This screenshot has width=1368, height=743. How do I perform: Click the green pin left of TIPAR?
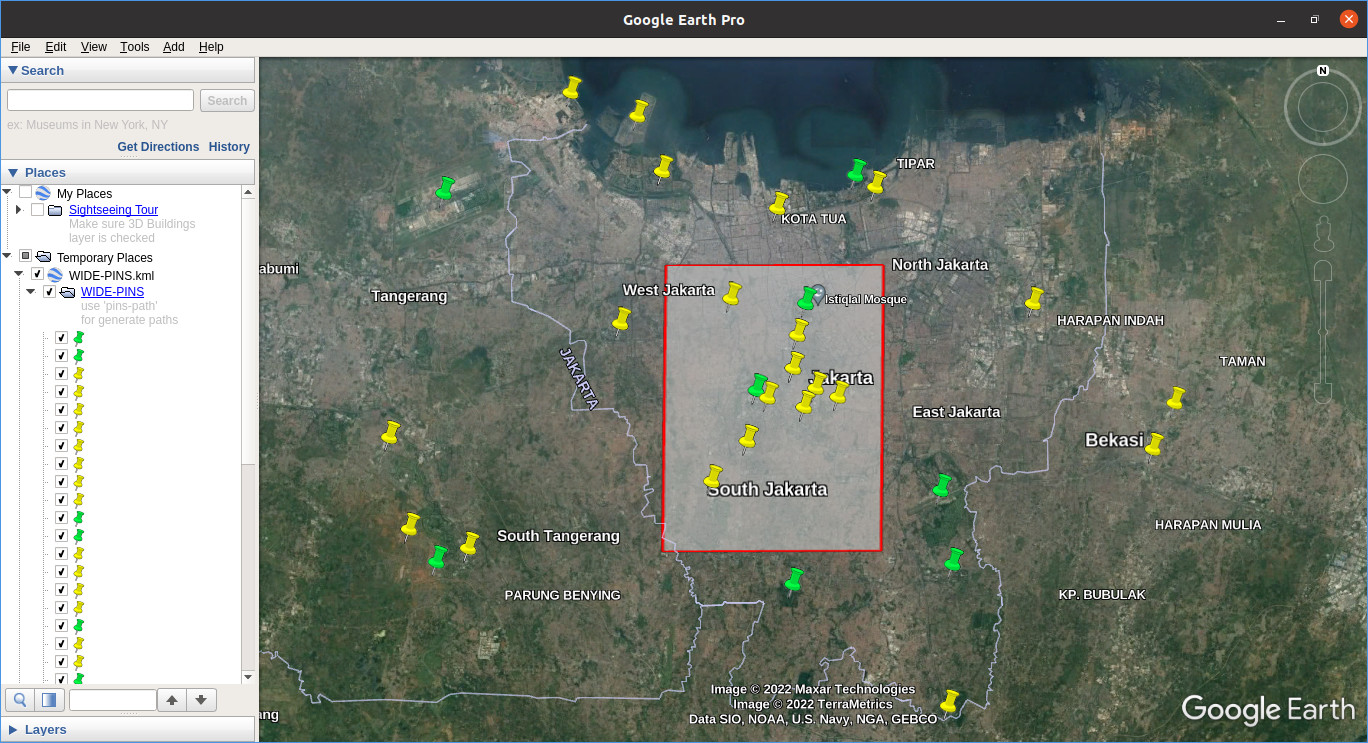tap(856, 170)
